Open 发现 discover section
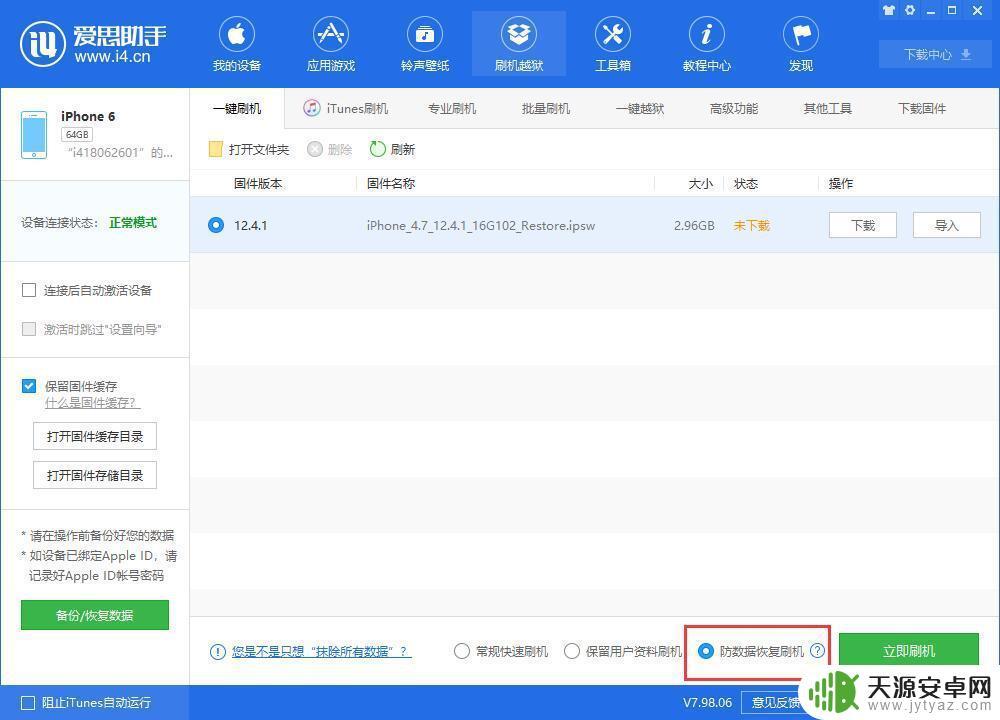The height and width of the screenshot is (720, 1000). (x=800, y=45)
